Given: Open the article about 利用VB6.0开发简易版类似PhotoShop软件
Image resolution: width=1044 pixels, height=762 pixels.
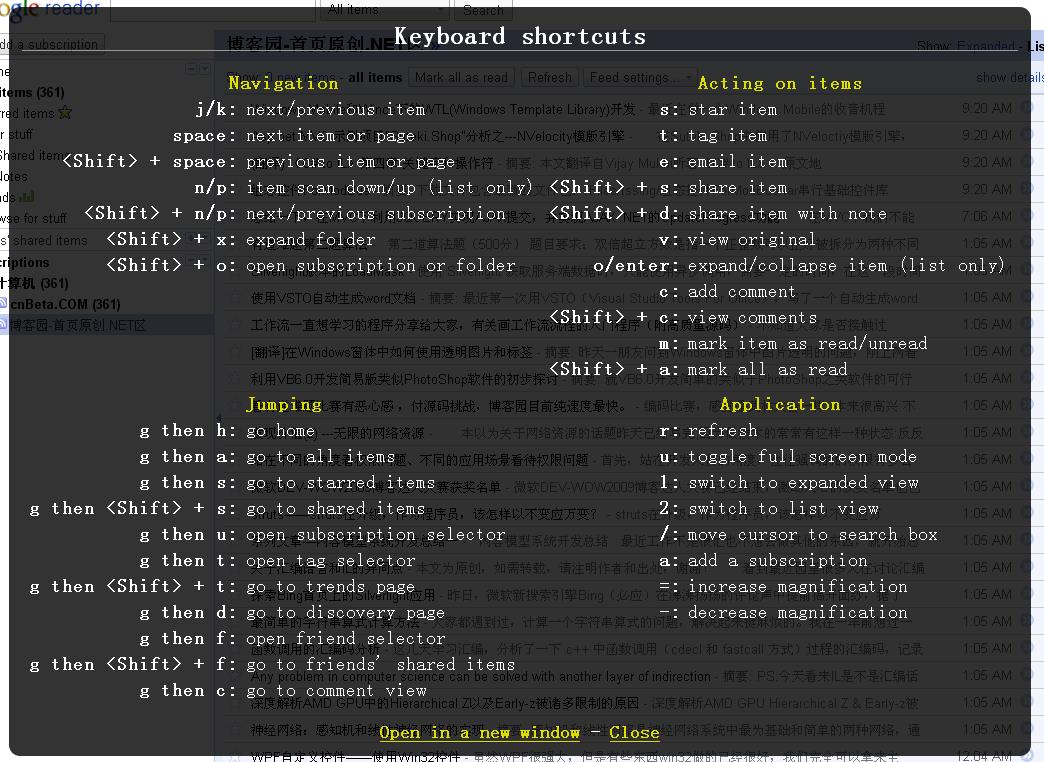Looking at the screenshot, I should coord(404,379).
